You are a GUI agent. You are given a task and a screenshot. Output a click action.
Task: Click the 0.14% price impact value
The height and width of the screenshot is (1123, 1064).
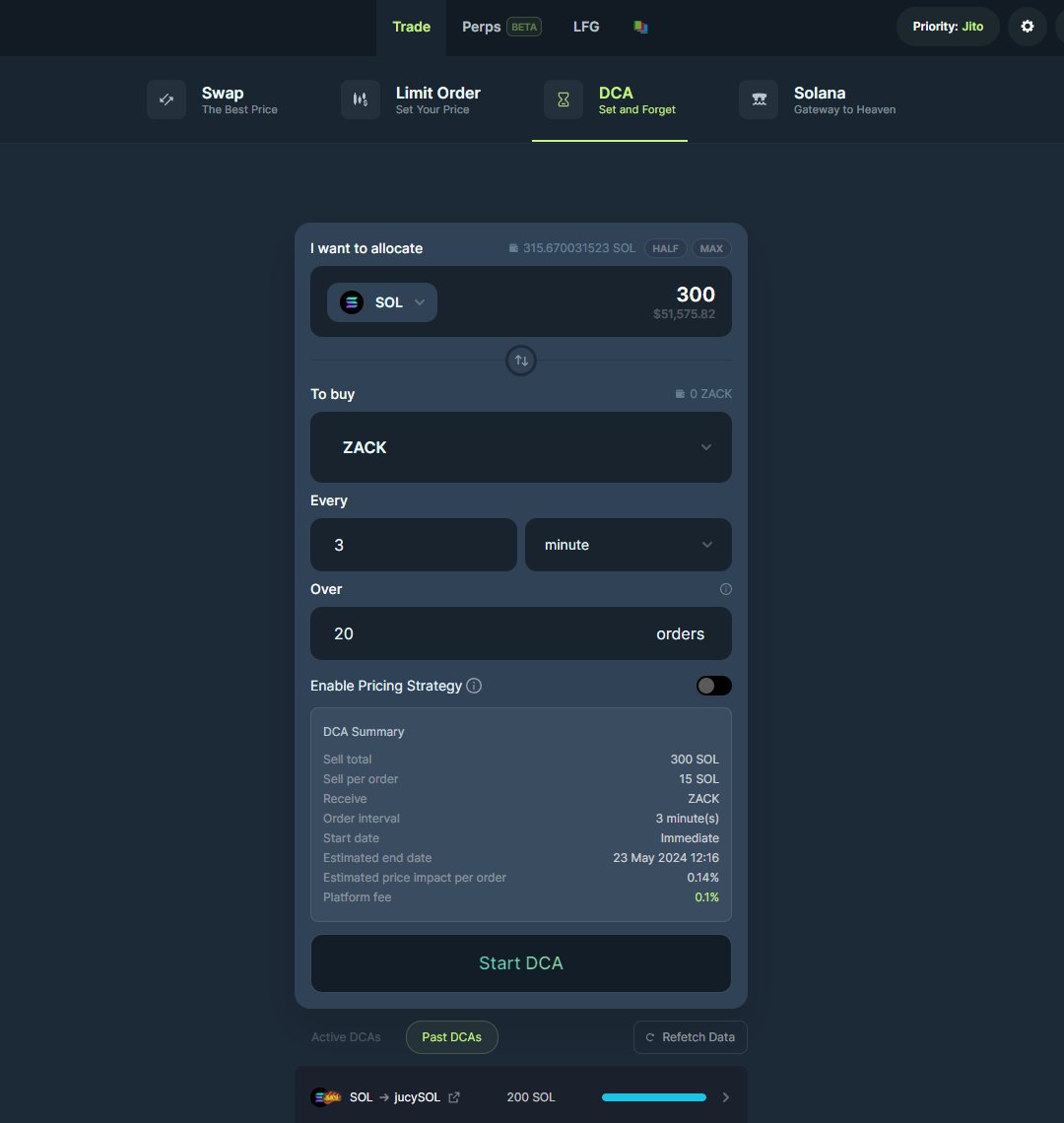(702, 878)
